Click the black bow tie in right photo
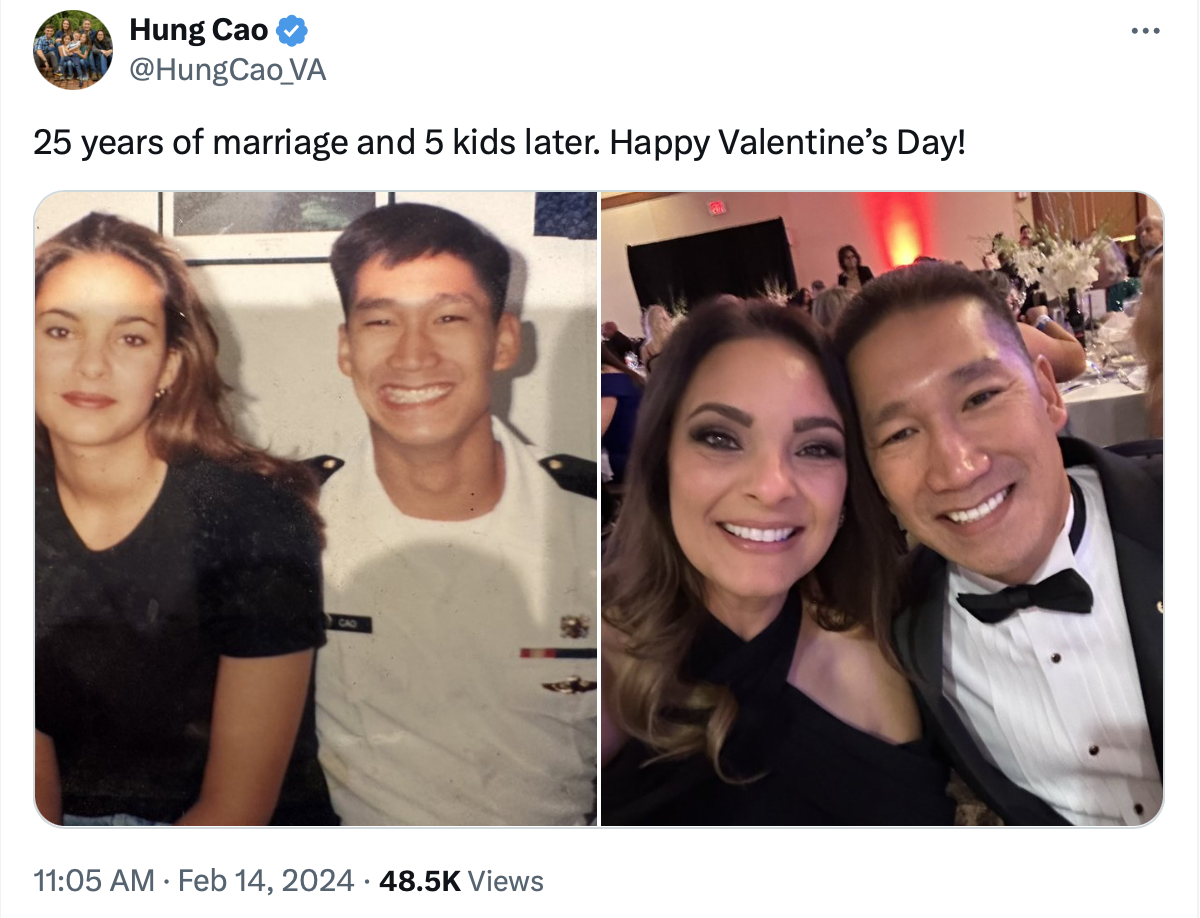This screenshot has width=1200, height=918. click(1024, 594)
